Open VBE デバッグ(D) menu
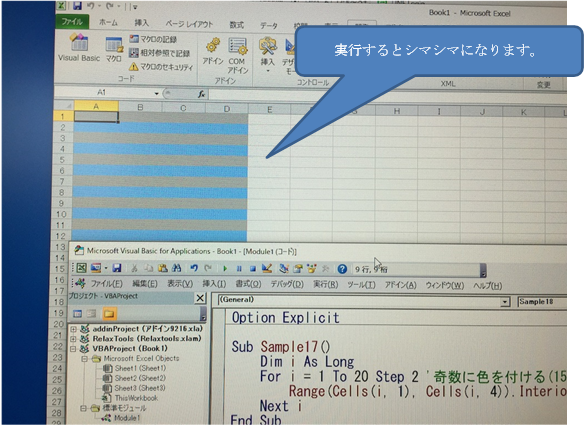This screenshot has height=425, width=584. point(287,285)
